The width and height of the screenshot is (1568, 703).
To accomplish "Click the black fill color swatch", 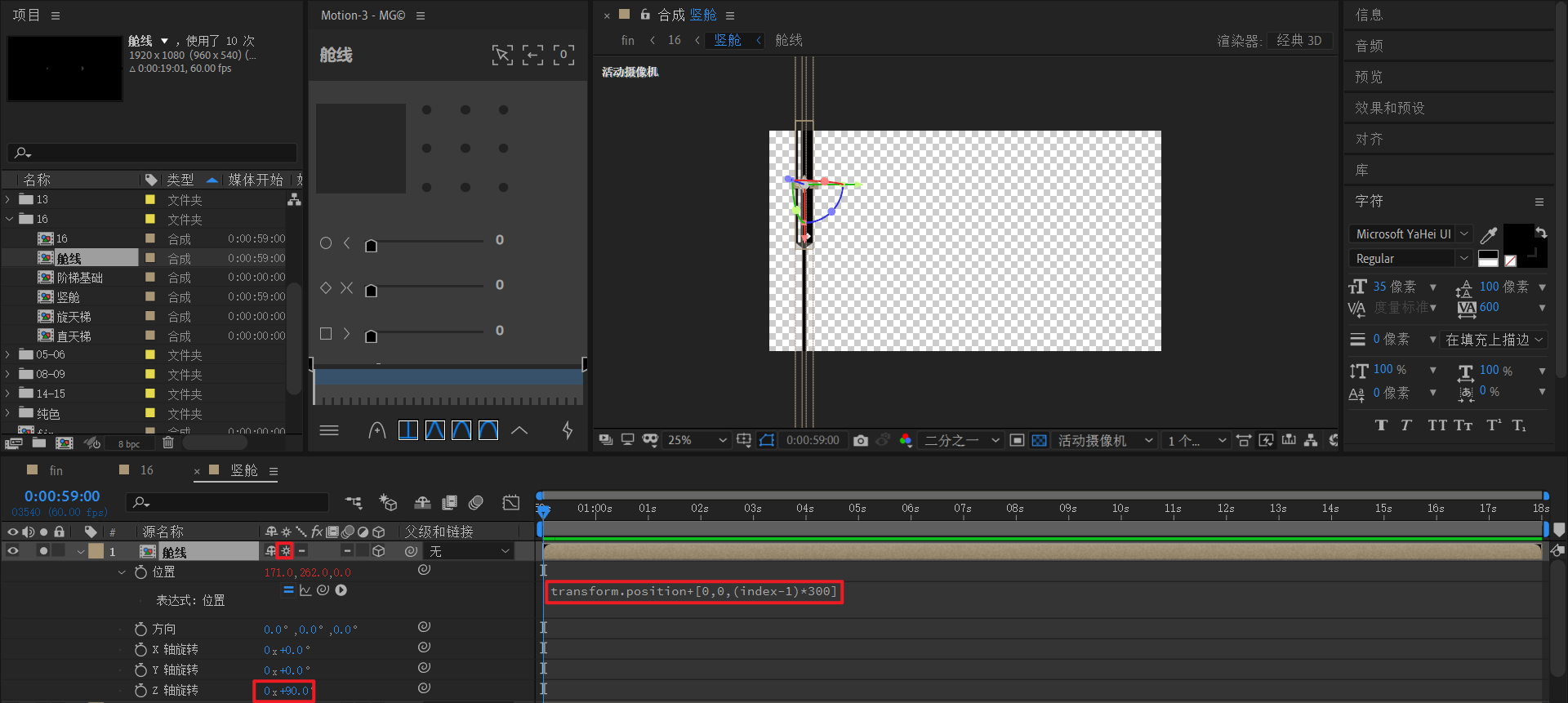I will [x=1518, y=239].
